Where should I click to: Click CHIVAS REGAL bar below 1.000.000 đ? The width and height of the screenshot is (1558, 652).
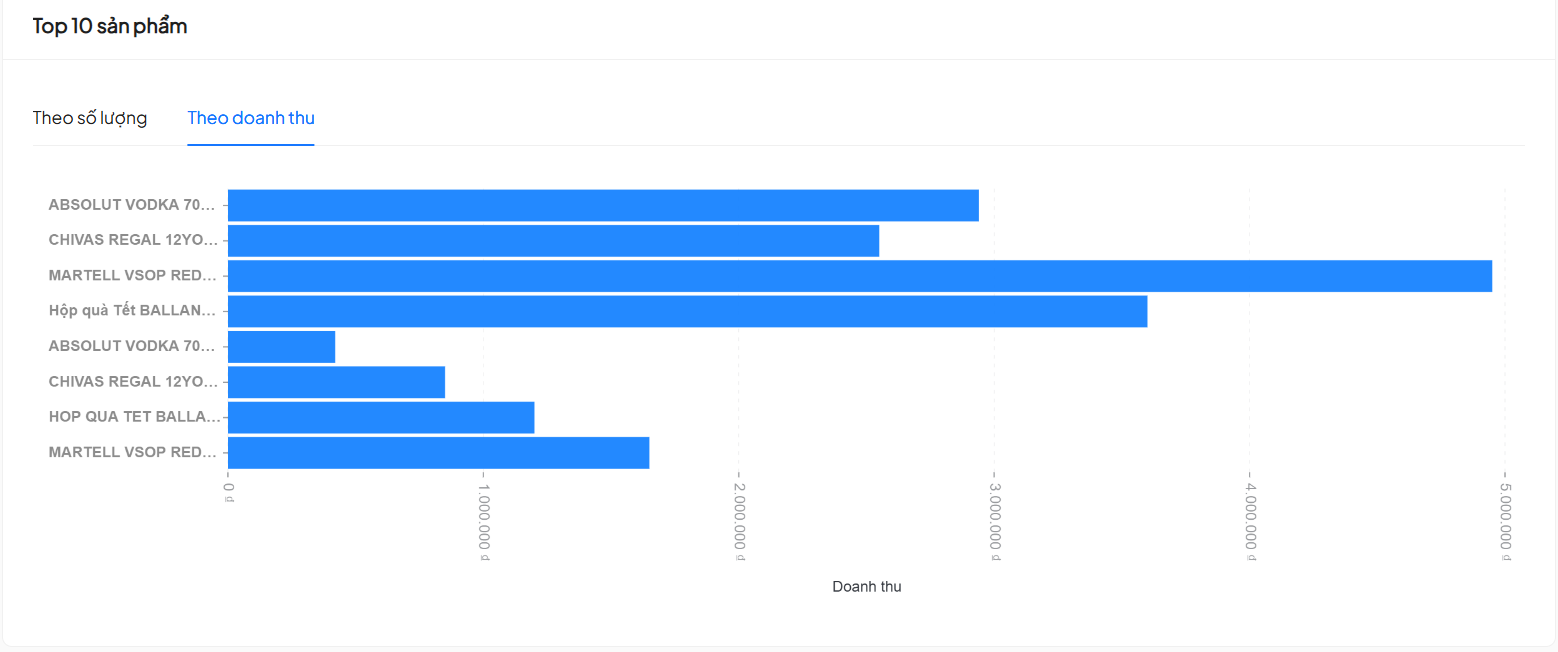(336, 382)
